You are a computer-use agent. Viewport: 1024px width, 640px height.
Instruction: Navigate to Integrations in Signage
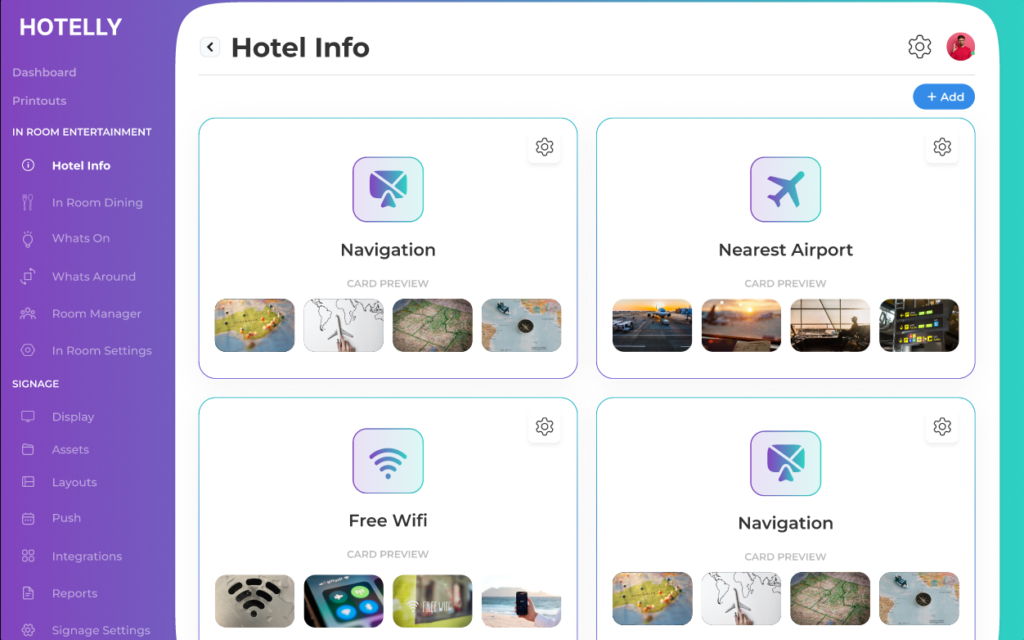point(86,557)
